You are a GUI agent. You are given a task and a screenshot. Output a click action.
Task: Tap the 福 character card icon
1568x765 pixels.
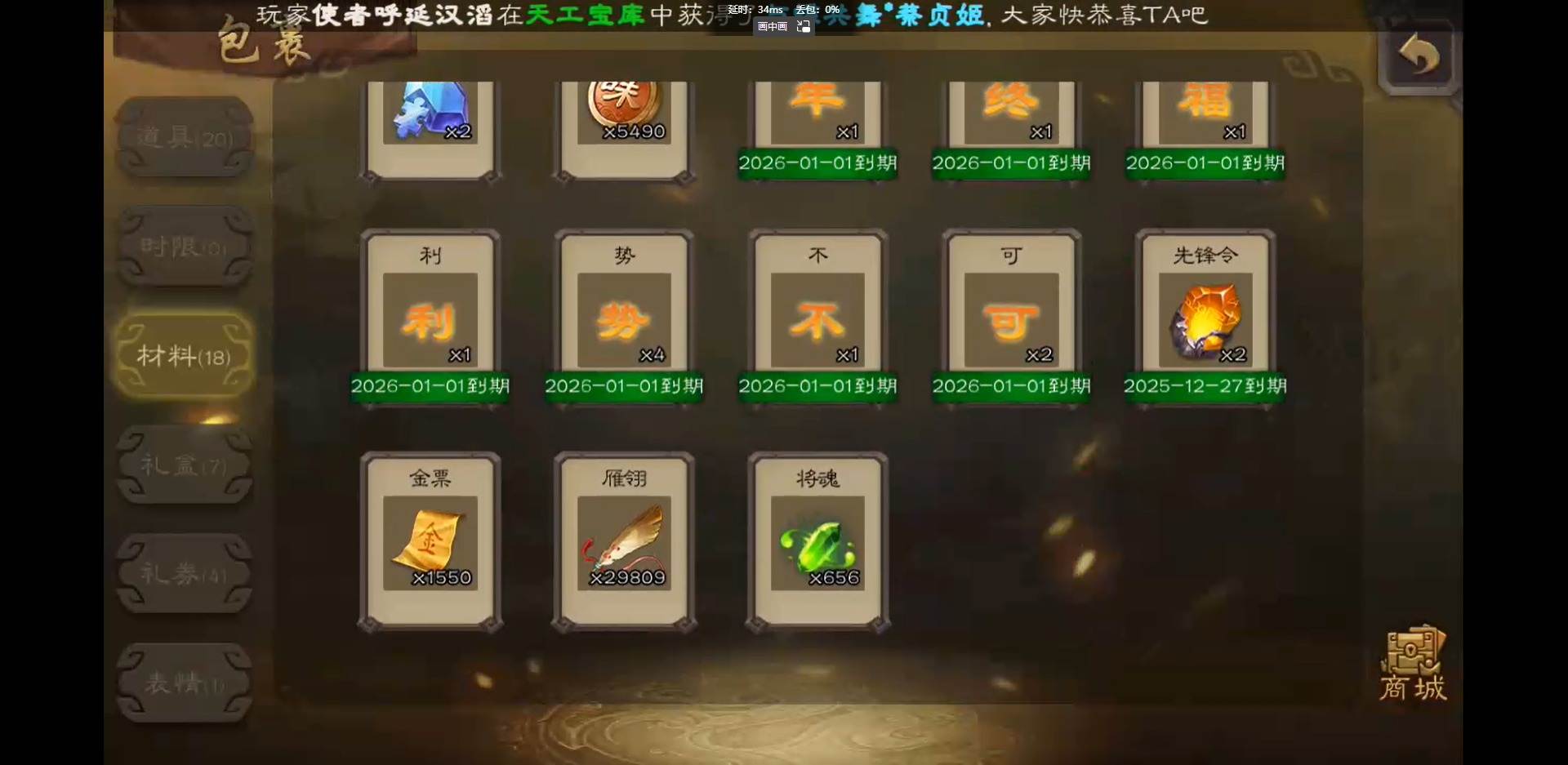(x=1205, y=113)
